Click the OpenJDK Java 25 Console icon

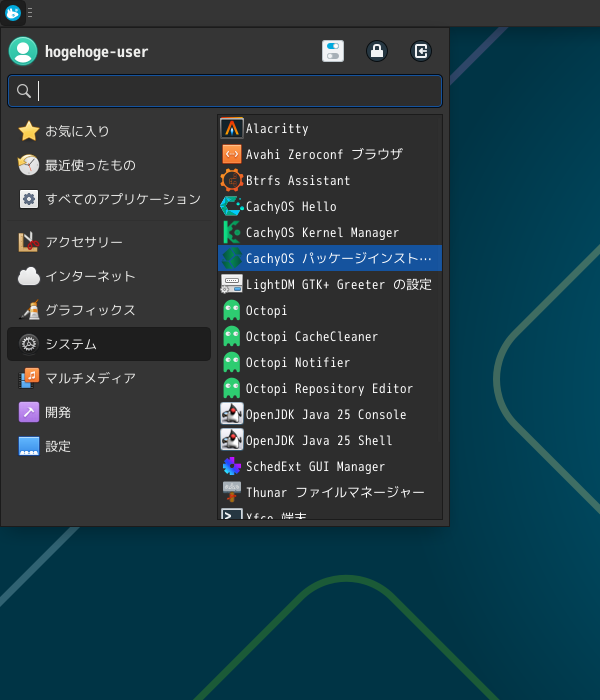click(232, 414)
